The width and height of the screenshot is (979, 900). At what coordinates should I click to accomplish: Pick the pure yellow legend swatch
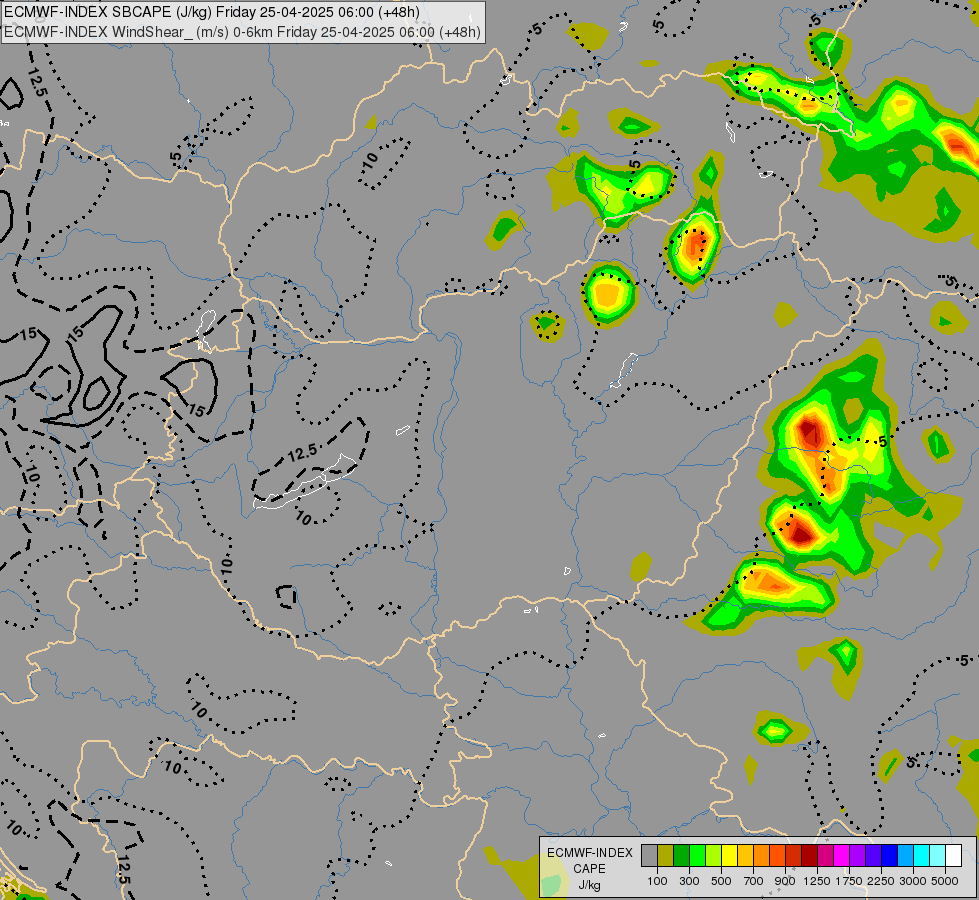pos(729,856)
